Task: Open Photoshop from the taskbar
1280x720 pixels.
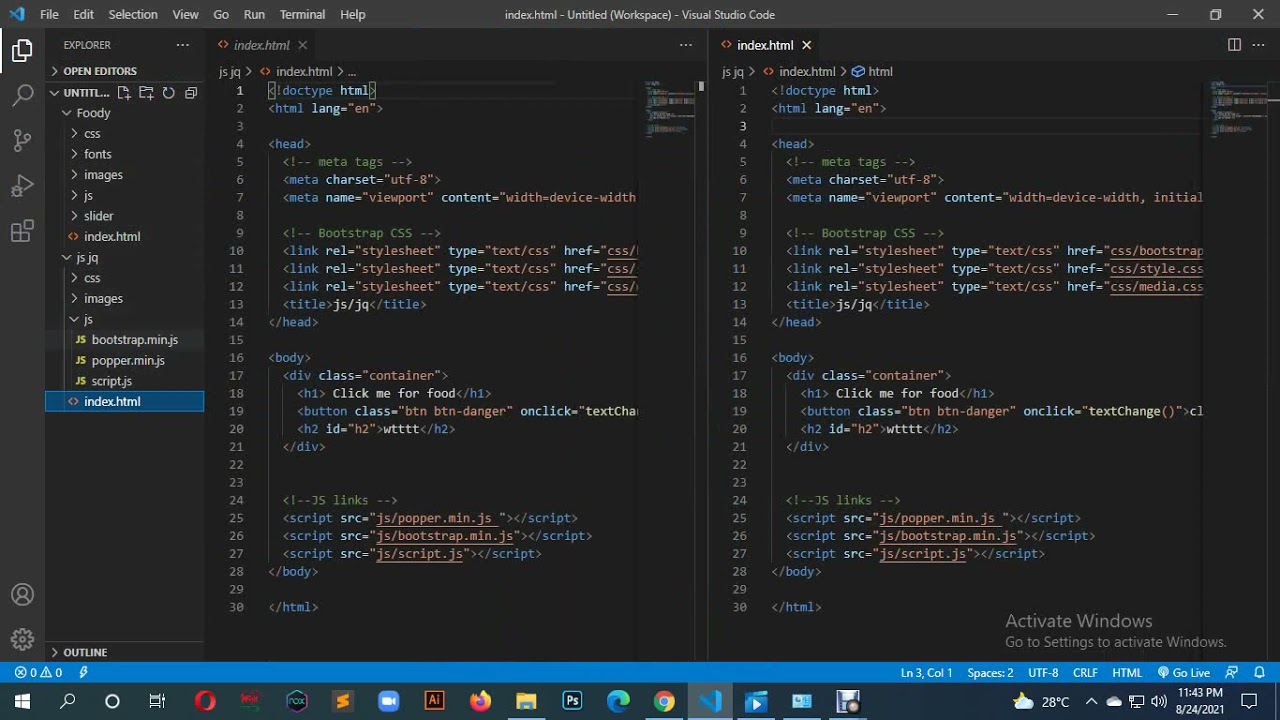Action: (x=572, y=701)
